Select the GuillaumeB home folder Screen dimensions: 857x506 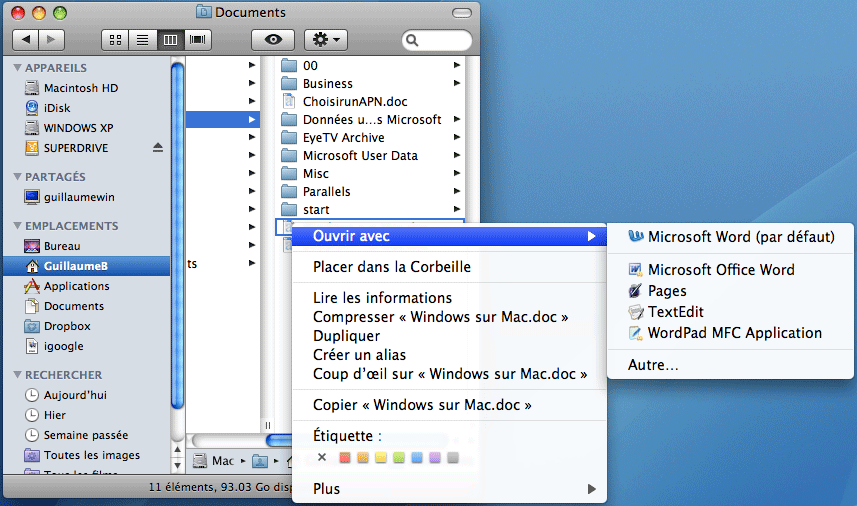click(86, 266)
